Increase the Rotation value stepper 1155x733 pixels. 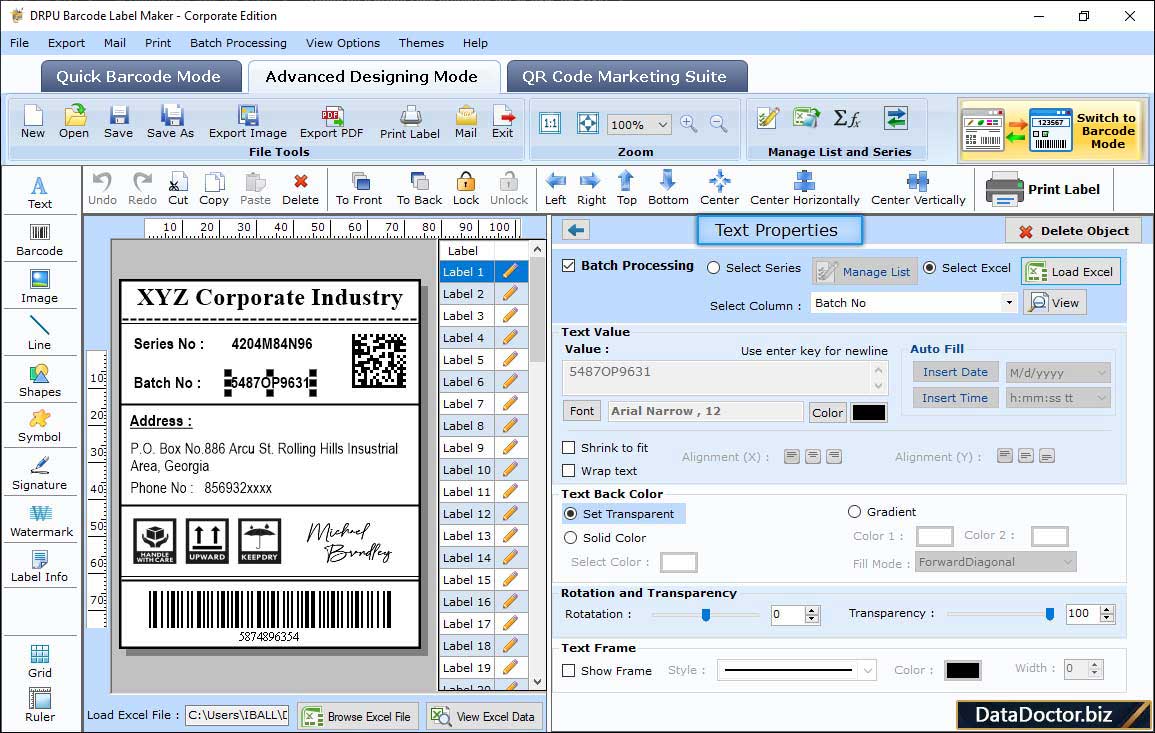coord(812,610)
